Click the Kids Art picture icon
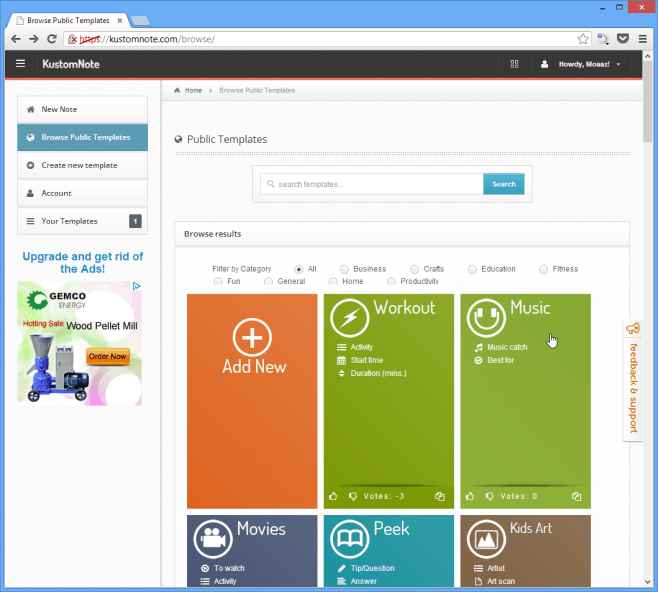 [486, 539]
